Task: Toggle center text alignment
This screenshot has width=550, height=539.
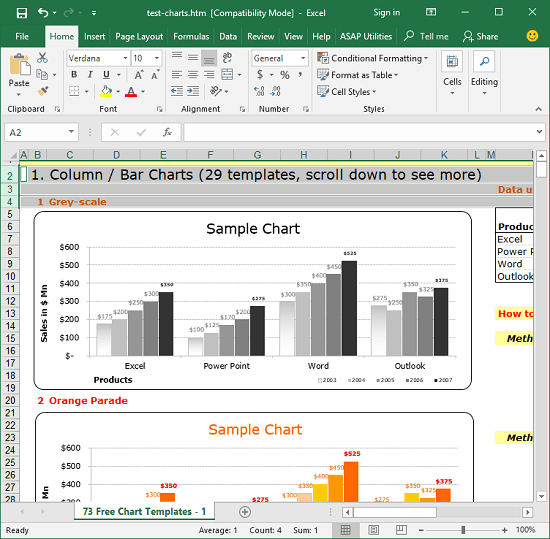Action: (193, 75)
